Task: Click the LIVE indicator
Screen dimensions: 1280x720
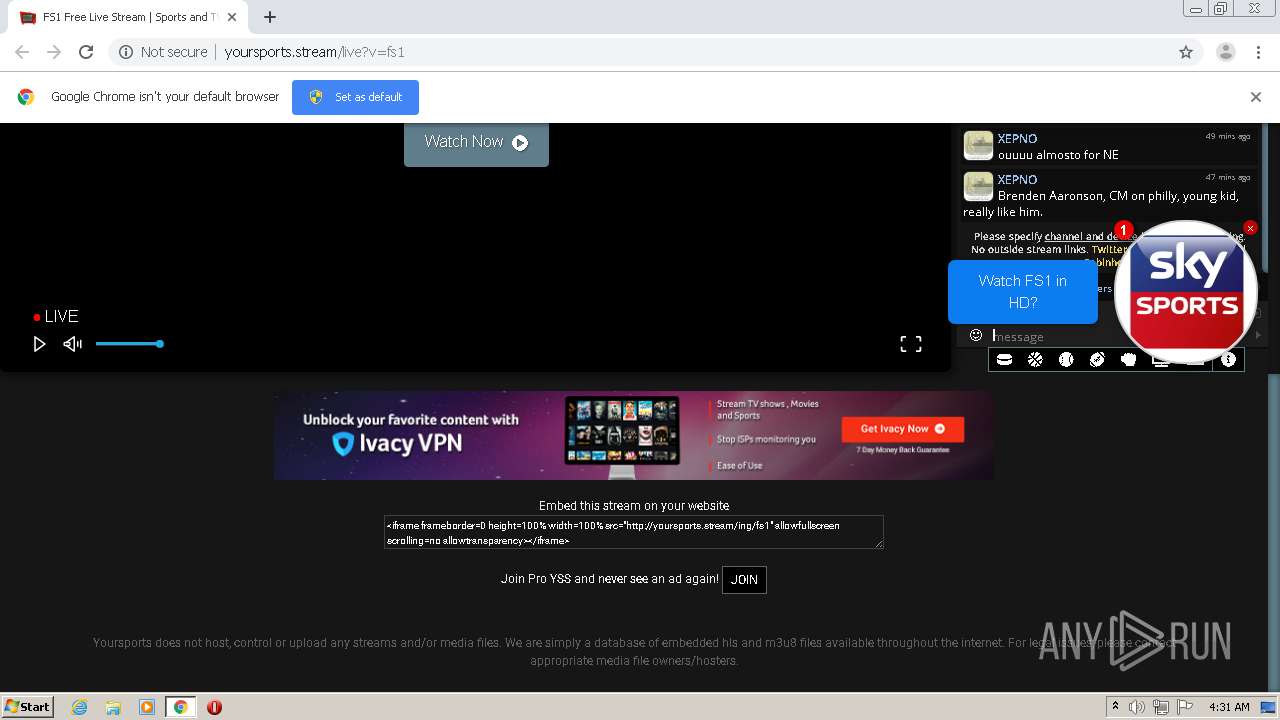Action: point(56,316)
